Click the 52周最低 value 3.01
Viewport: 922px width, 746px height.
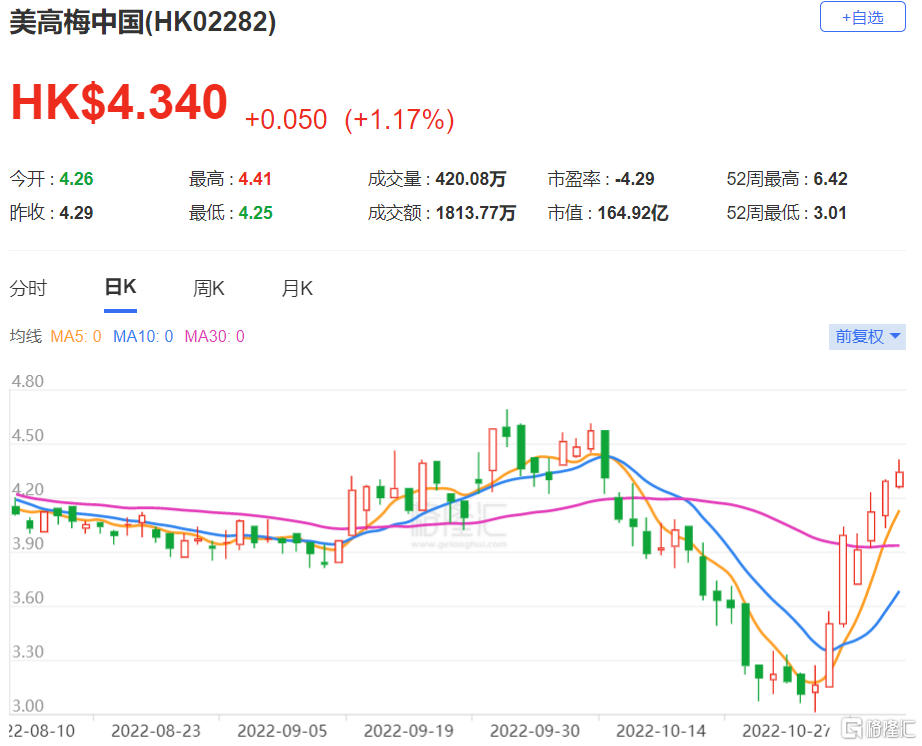(x=830, y=213)
